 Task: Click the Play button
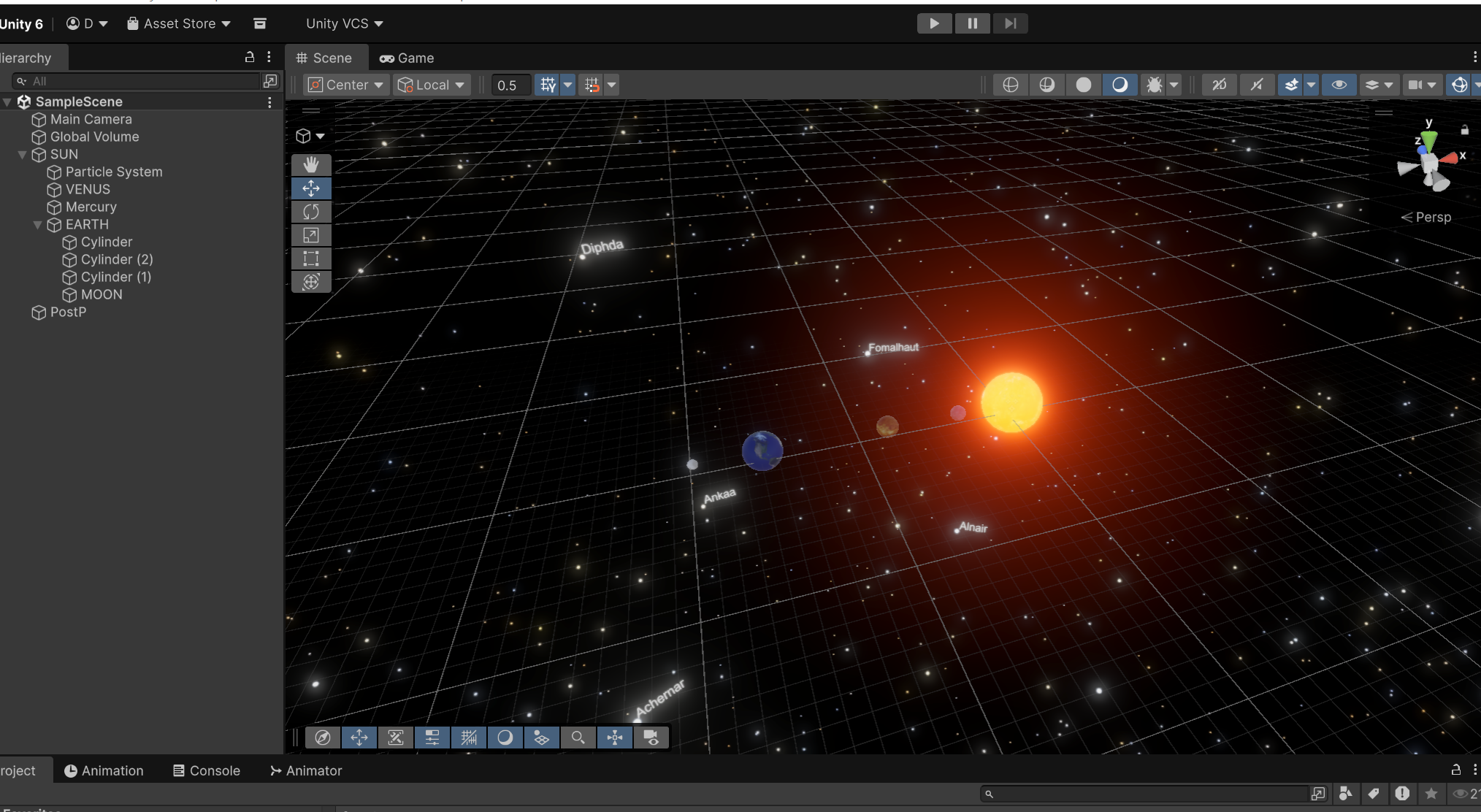click(x=934, y=23)
